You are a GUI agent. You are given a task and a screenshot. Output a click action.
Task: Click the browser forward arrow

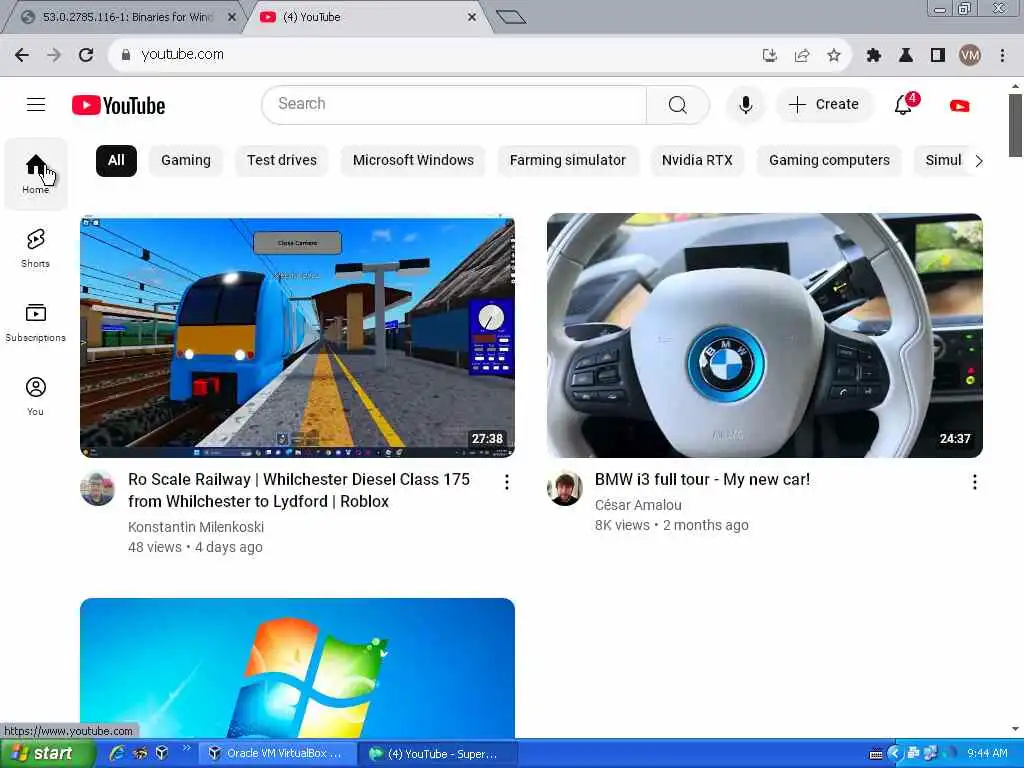[x=54, y=55]
